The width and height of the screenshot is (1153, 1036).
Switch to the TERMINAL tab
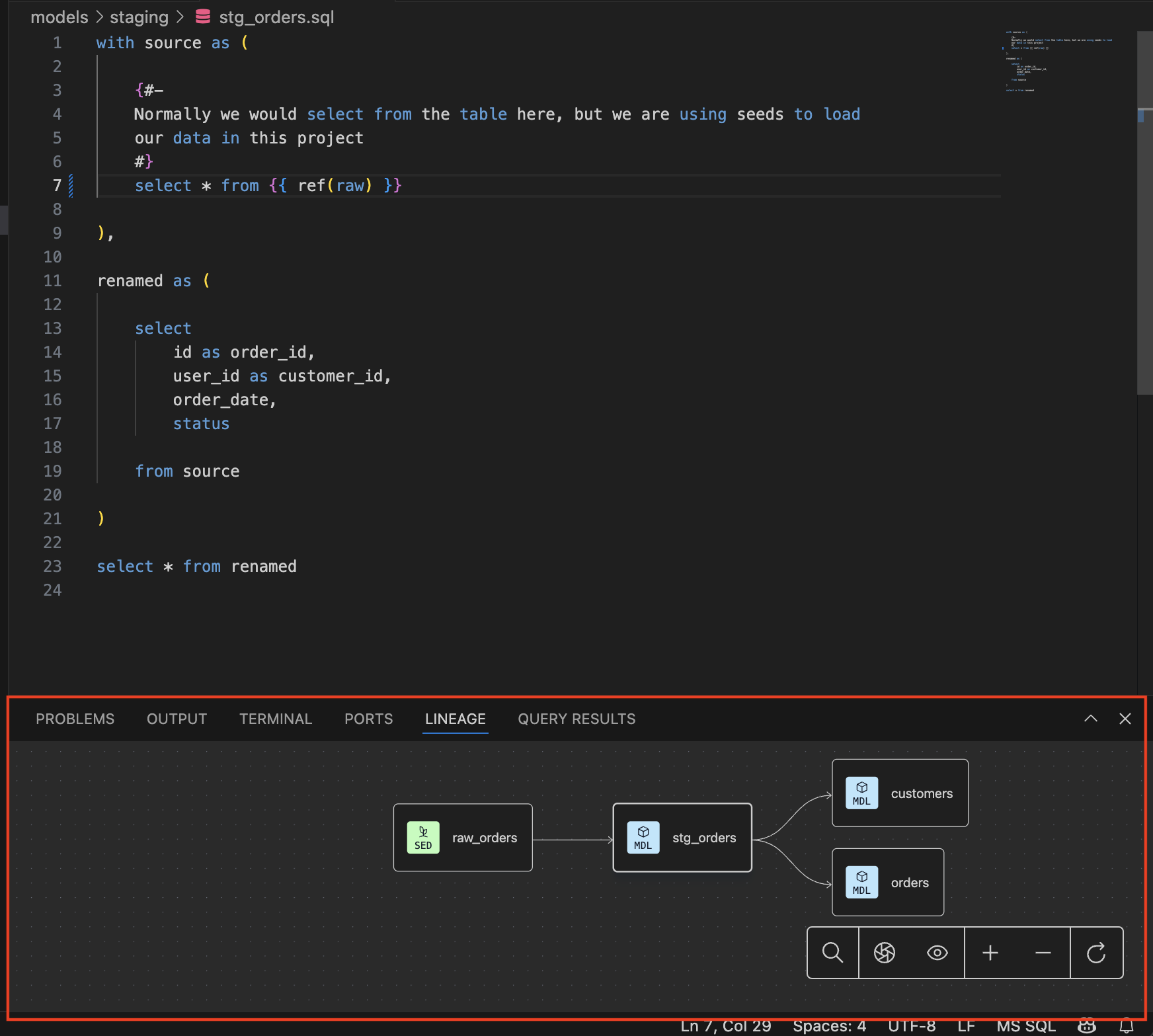tap(276, 719)
